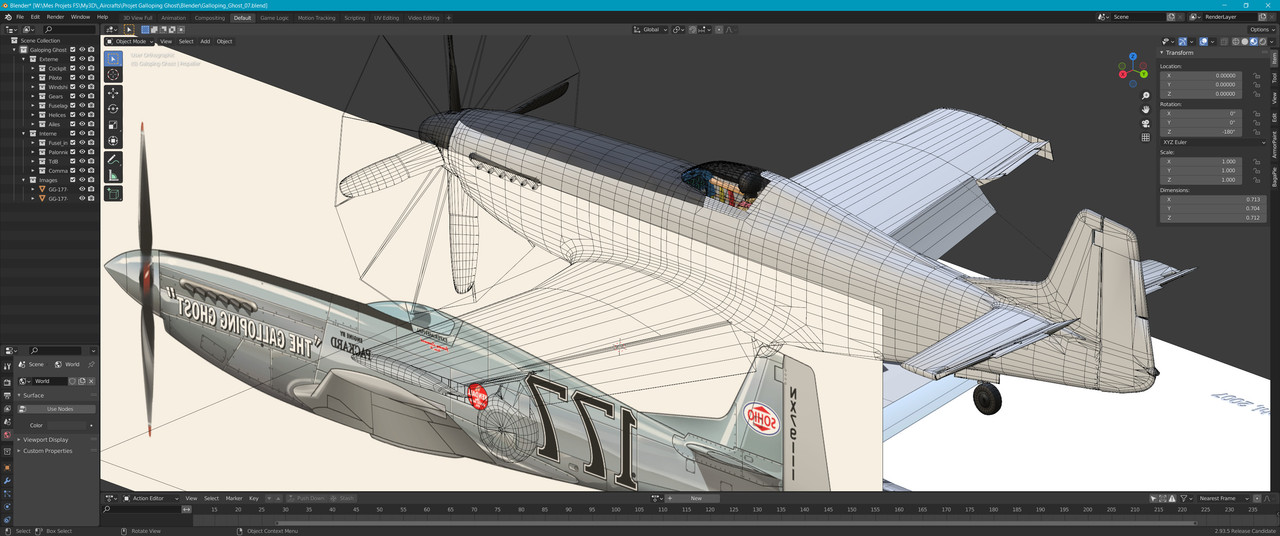Toggle the camera view icon in viewport
This screenshot has height=536, width=1280.
tap(1145, 124)
